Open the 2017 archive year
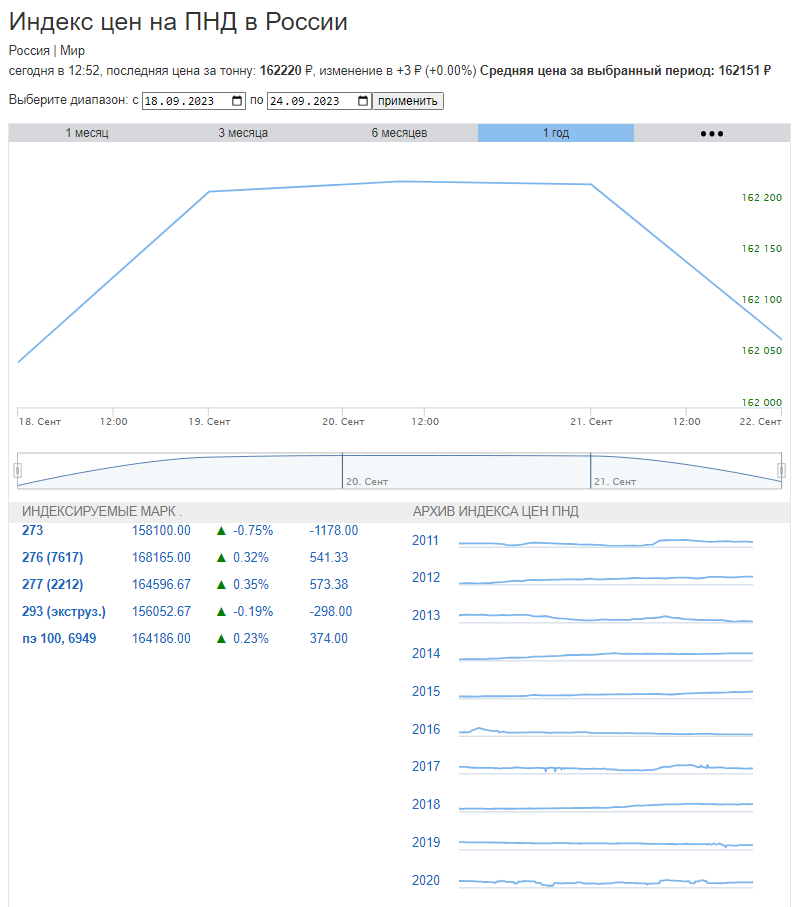The width and height of the screenshot is (797, 907). [x=426, y=766]
